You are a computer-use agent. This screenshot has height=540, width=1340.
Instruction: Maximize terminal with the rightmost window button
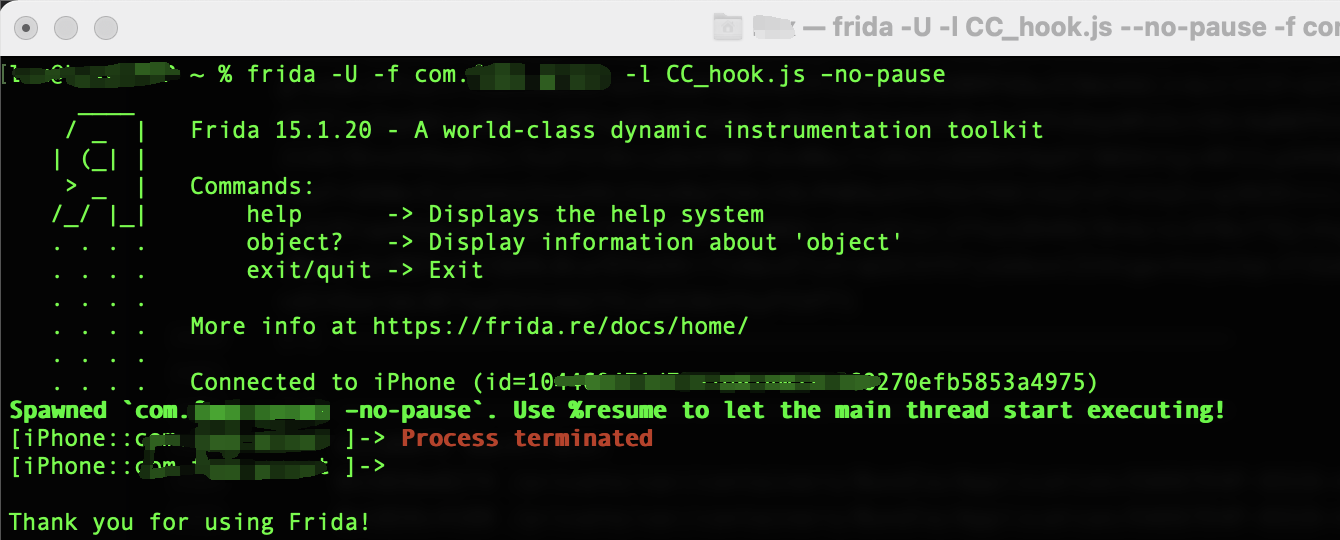pos(105,28)
